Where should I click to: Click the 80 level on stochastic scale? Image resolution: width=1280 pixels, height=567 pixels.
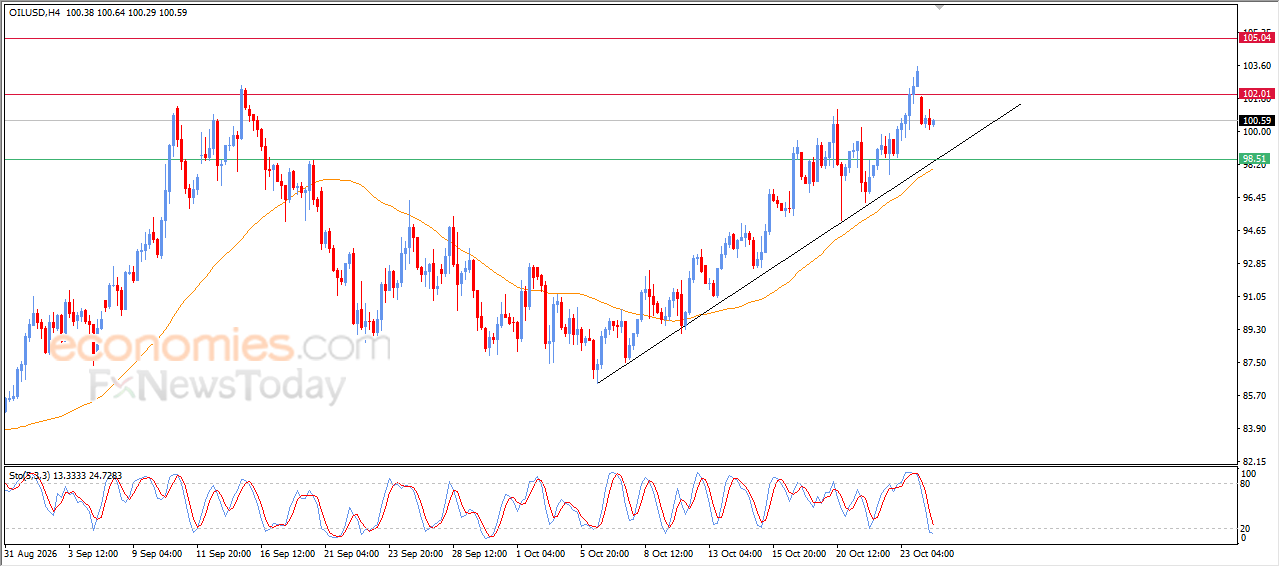coord(1246,484)
